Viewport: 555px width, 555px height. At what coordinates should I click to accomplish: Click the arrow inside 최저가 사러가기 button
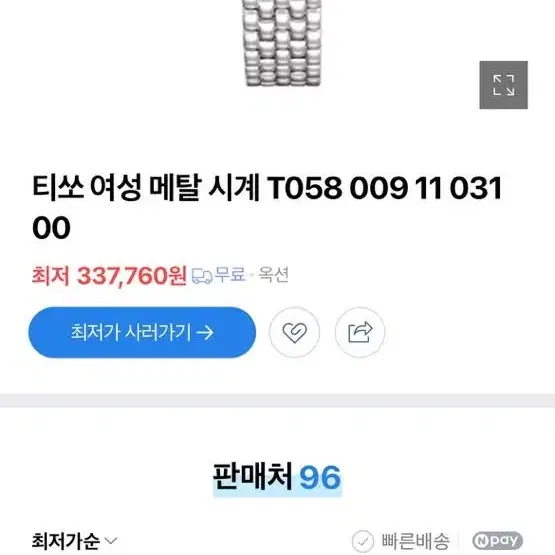click(205, 333)
